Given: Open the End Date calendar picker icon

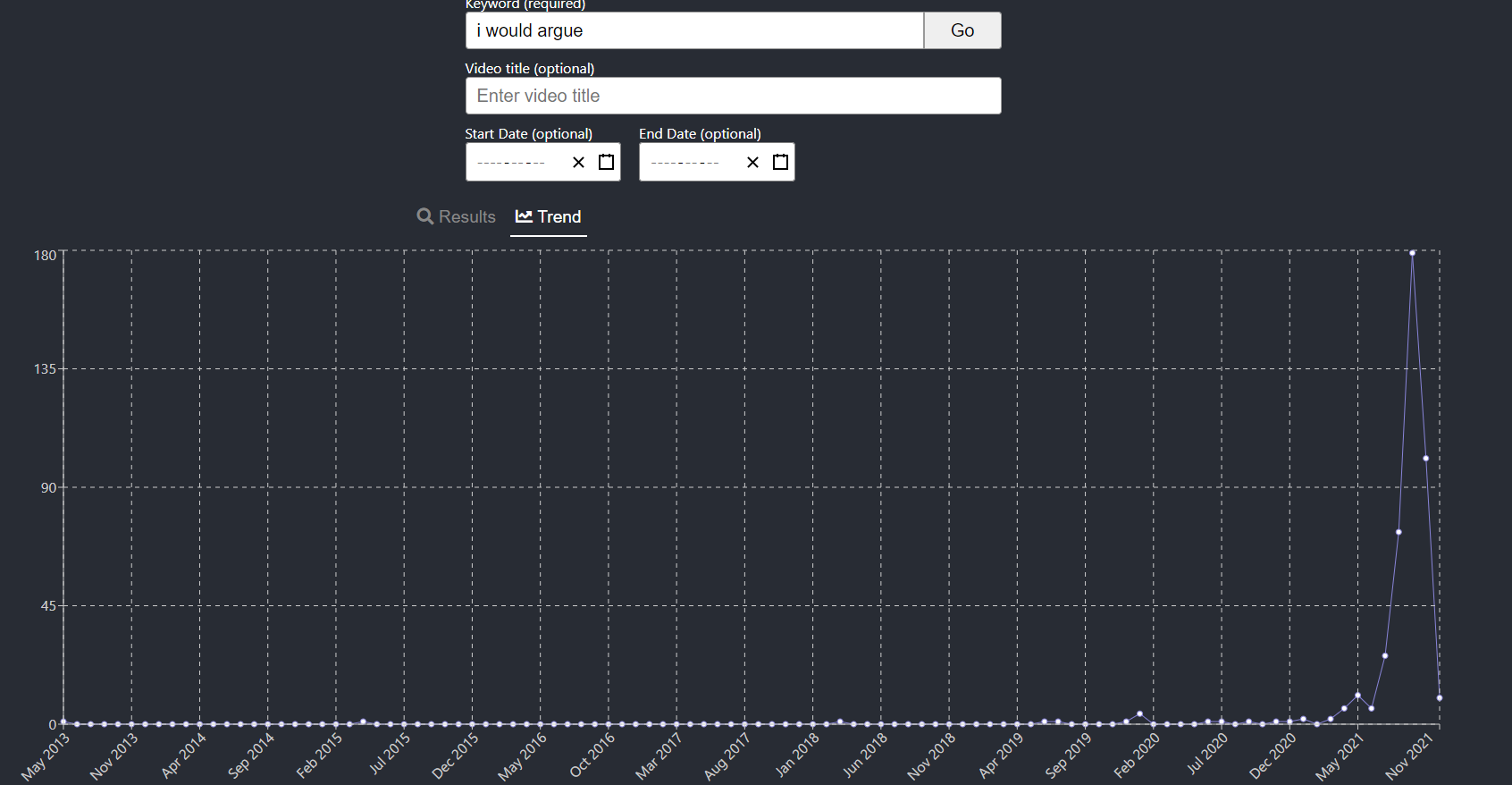Looking at the screenshot, I should pos(780,162).
